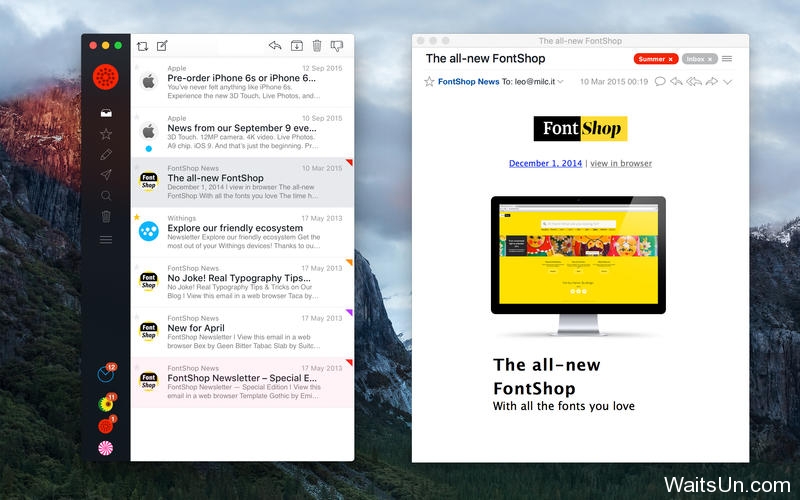This screenshot has height=500, width=800.
Task: Click quick reply speech bubble icon
Action: point(660,81)
